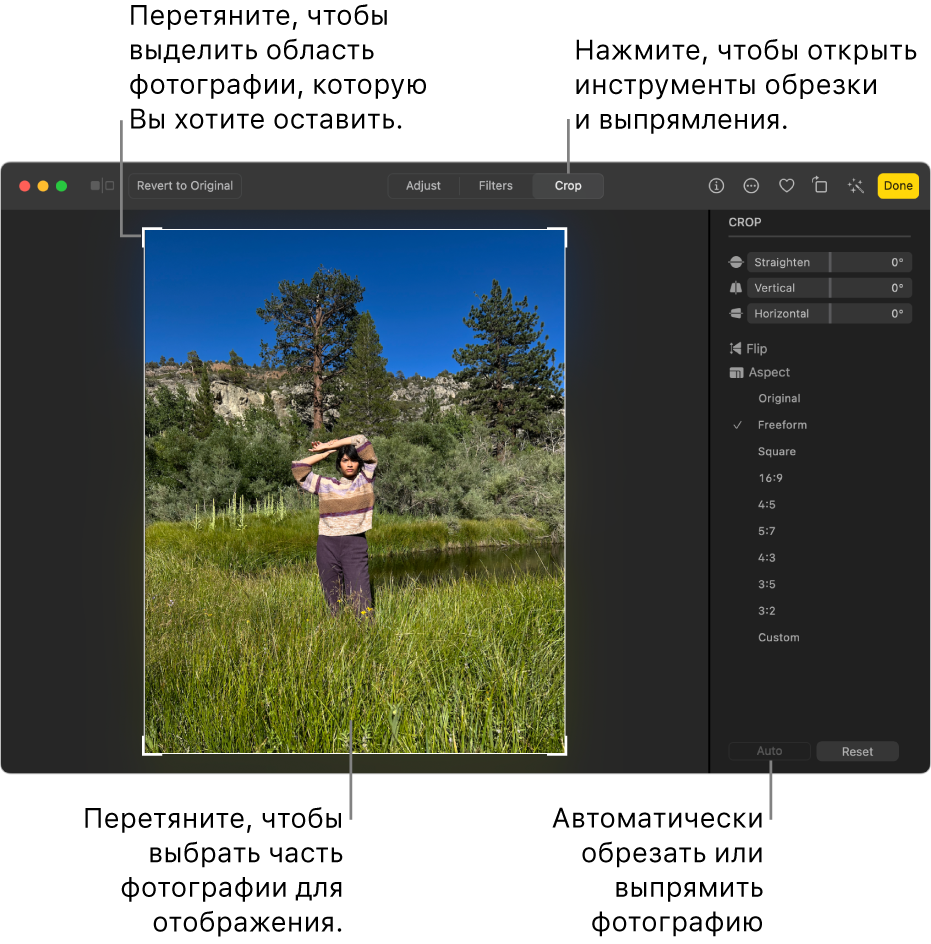The image size is (931, 944).
Task: Open the More options ellipsis menu
Action: [x=751, y=186]
